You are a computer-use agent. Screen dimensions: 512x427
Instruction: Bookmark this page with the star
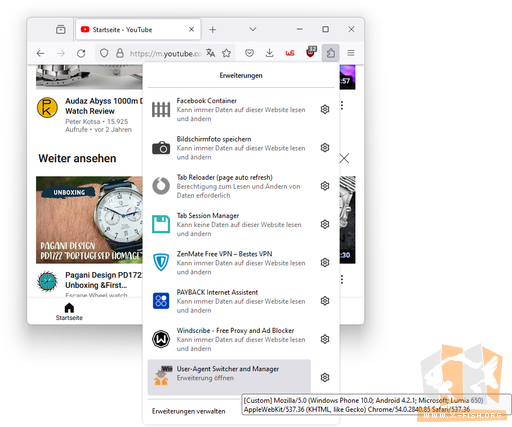pos(227,53)
